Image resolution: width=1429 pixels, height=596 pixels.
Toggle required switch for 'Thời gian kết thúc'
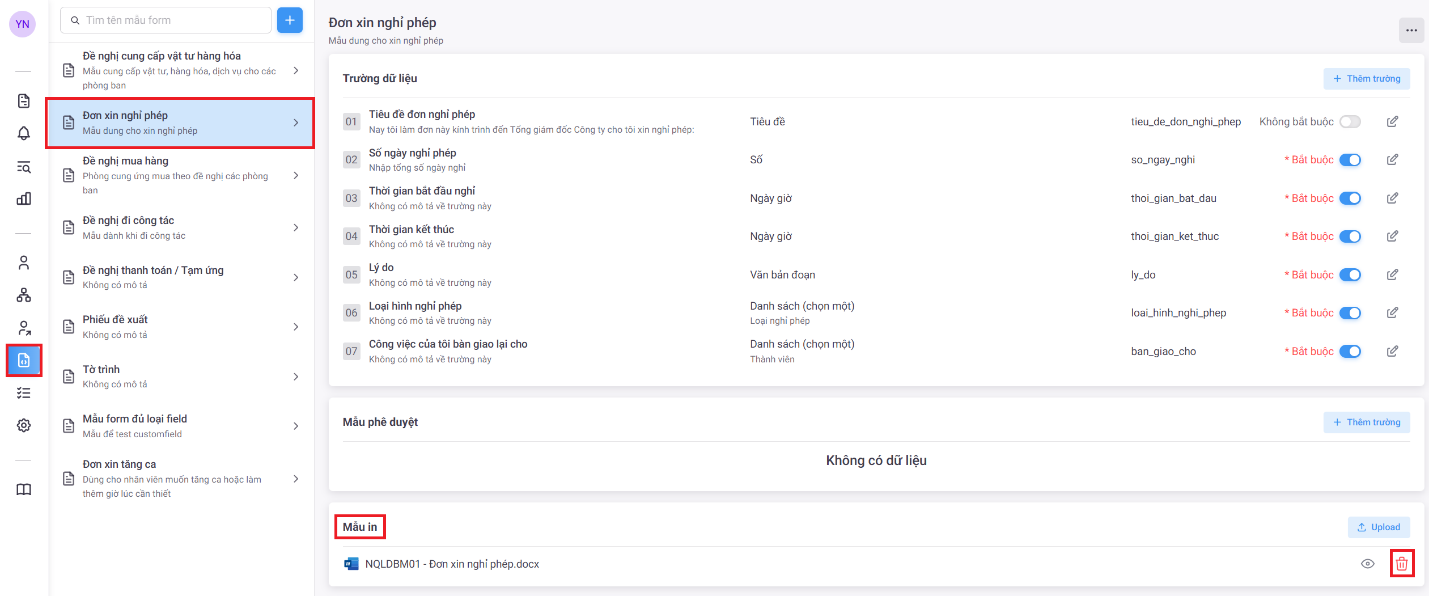coord(1350,237)
